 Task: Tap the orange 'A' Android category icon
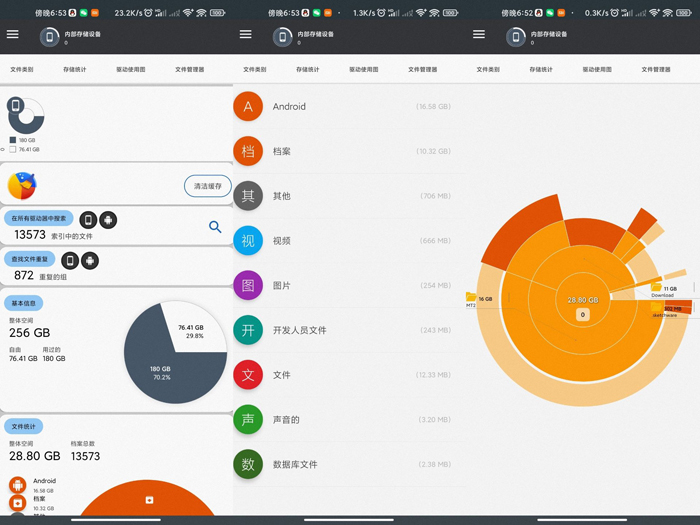[x=248, y=106]
